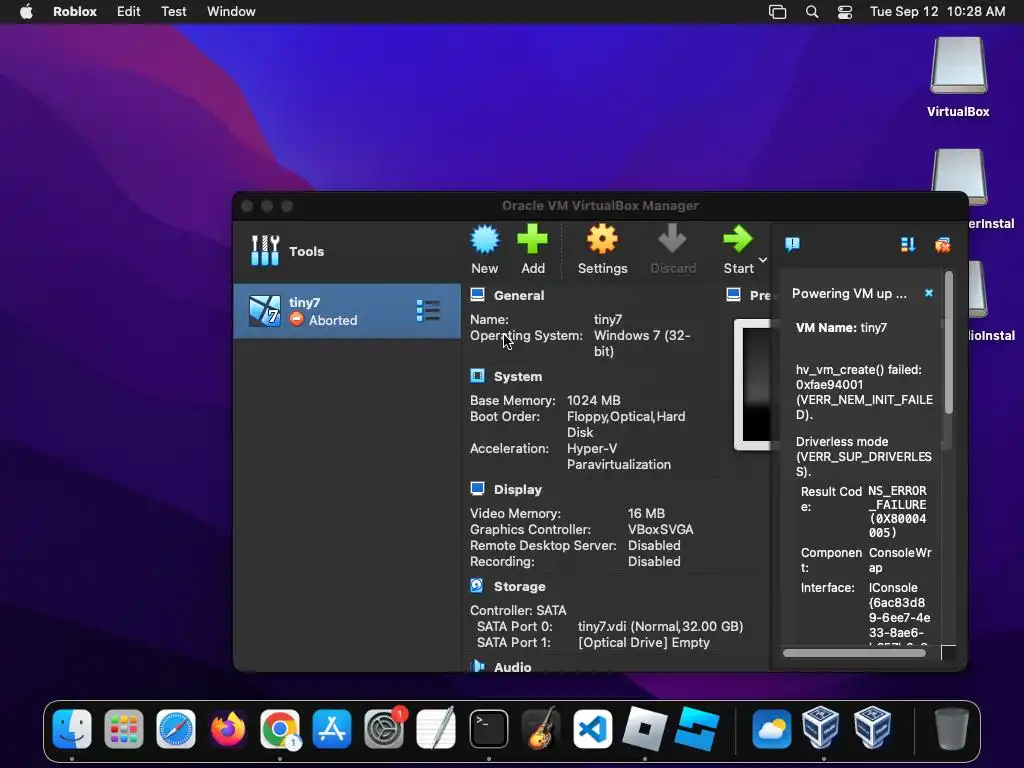Click the clear all notifications icon
The height and width of the screenshot is (768, 1024).
[x=942, y=245]
